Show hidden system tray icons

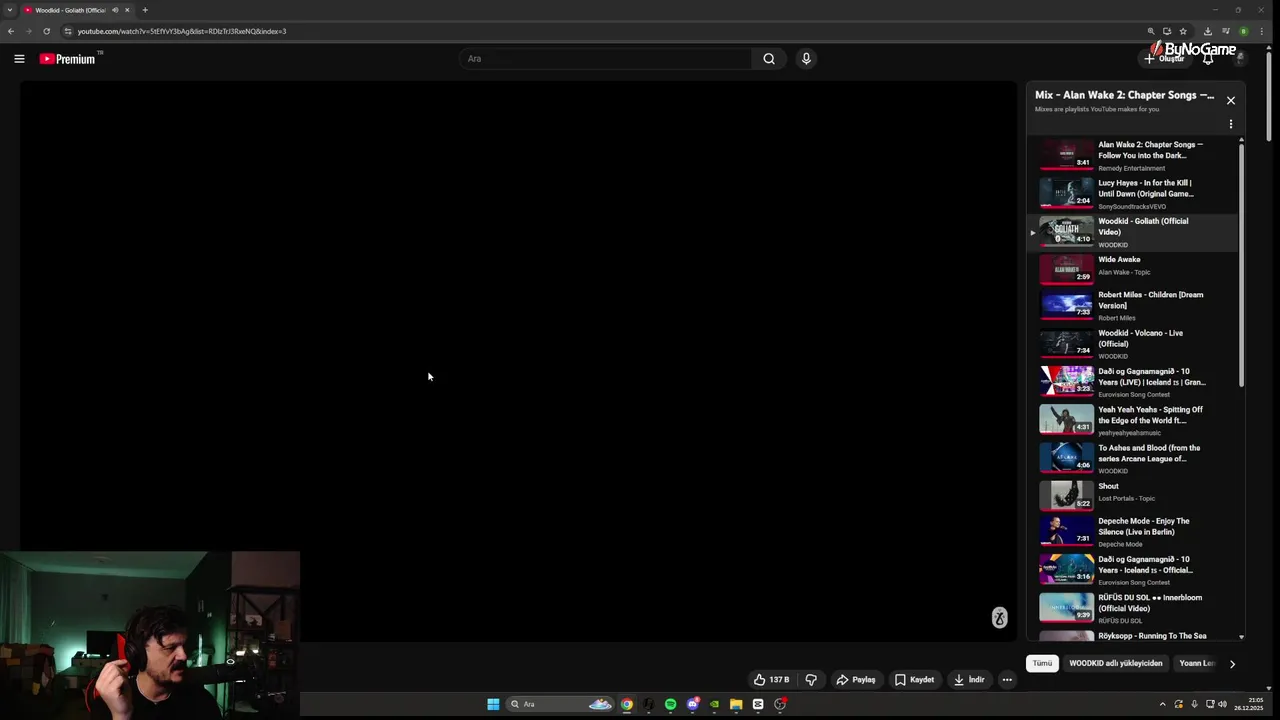pyautogui.click(x=1162, y=704)
